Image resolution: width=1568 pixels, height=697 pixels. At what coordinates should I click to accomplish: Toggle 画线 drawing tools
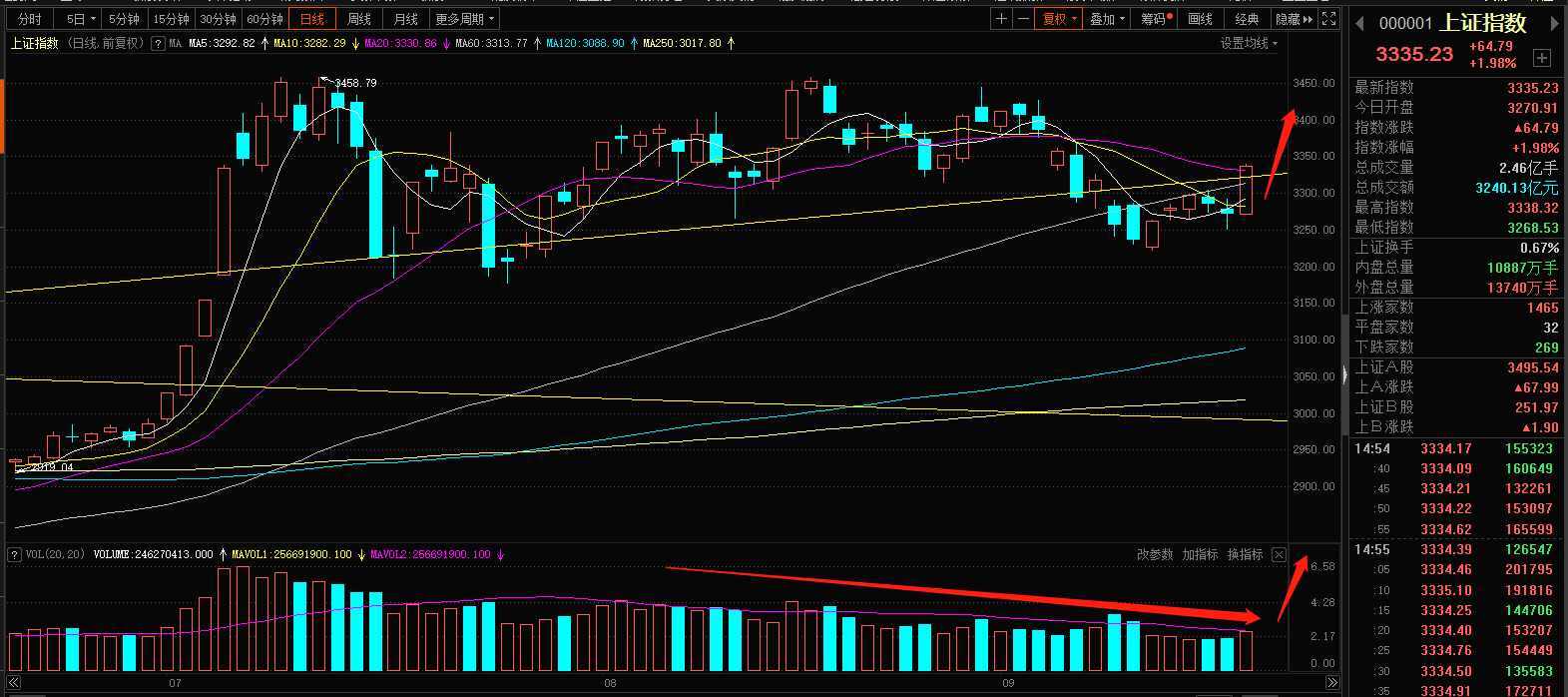[1200, 19]
